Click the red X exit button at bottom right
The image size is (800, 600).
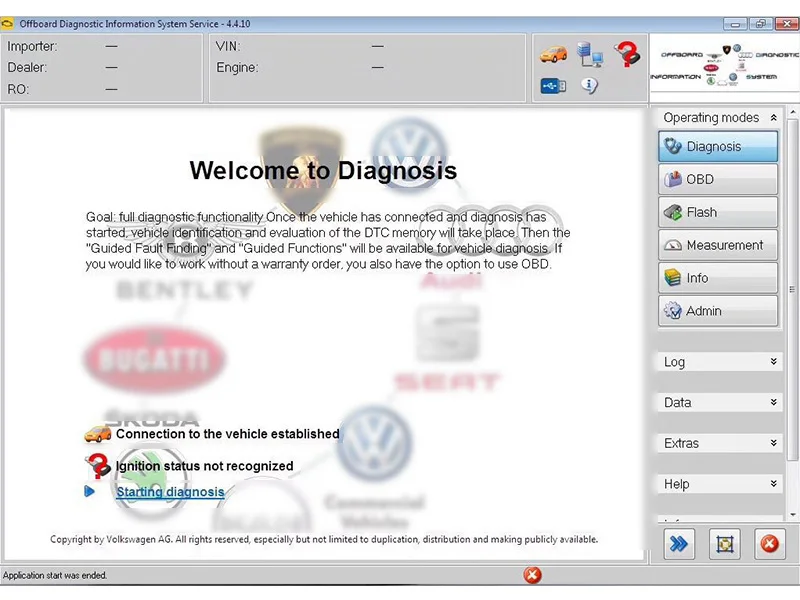(x=769, y=544)
